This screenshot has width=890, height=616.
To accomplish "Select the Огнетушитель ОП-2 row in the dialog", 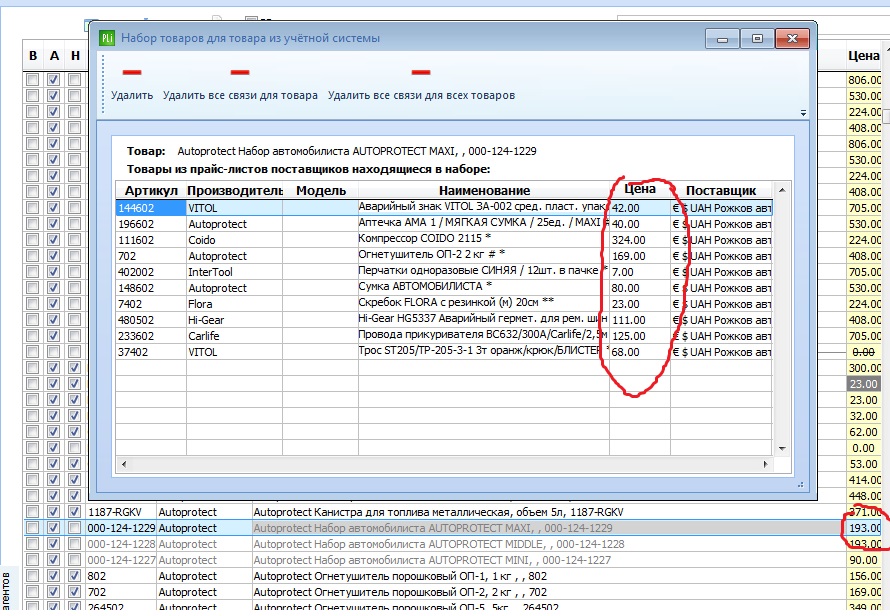I will (x=444, y=255).
